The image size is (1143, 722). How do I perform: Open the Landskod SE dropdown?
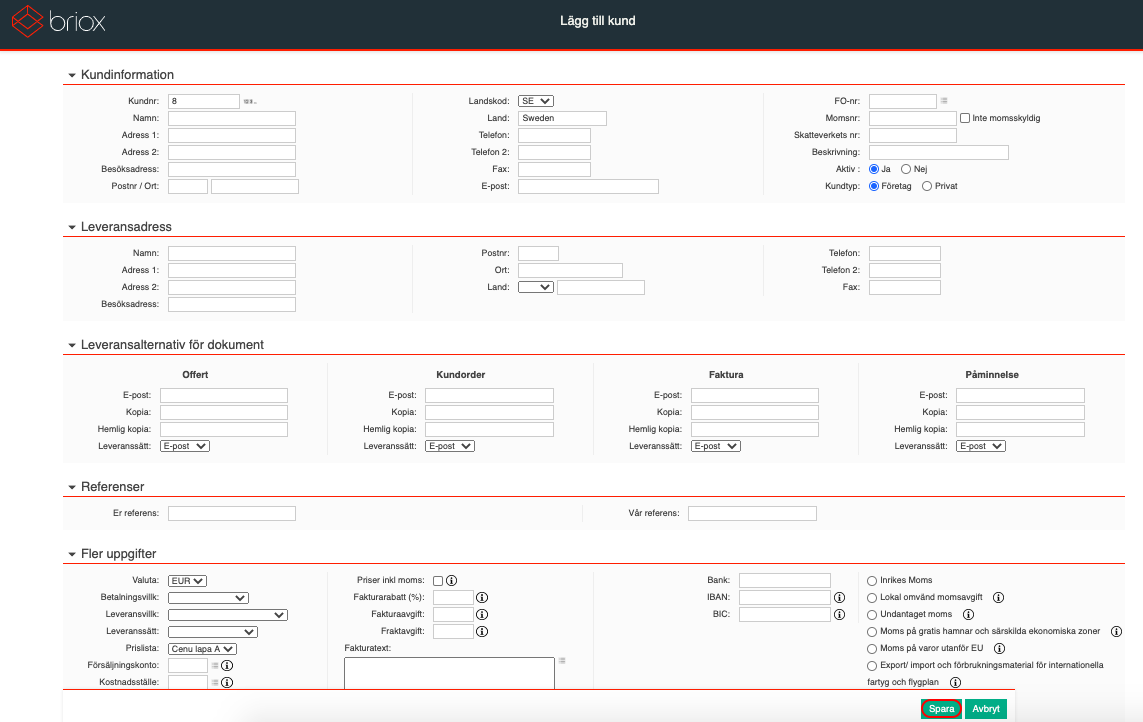coord(536,101)
